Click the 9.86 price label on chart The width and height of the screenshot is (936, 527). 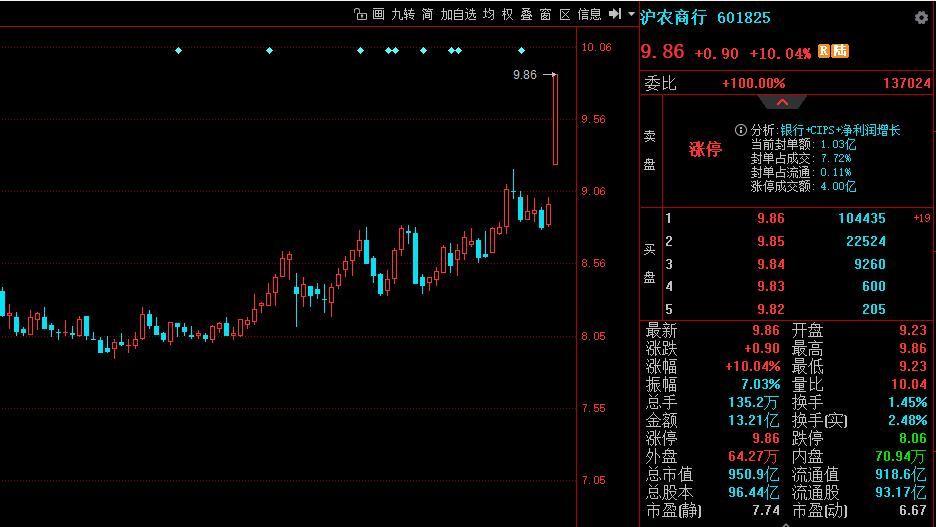[525, 75]
